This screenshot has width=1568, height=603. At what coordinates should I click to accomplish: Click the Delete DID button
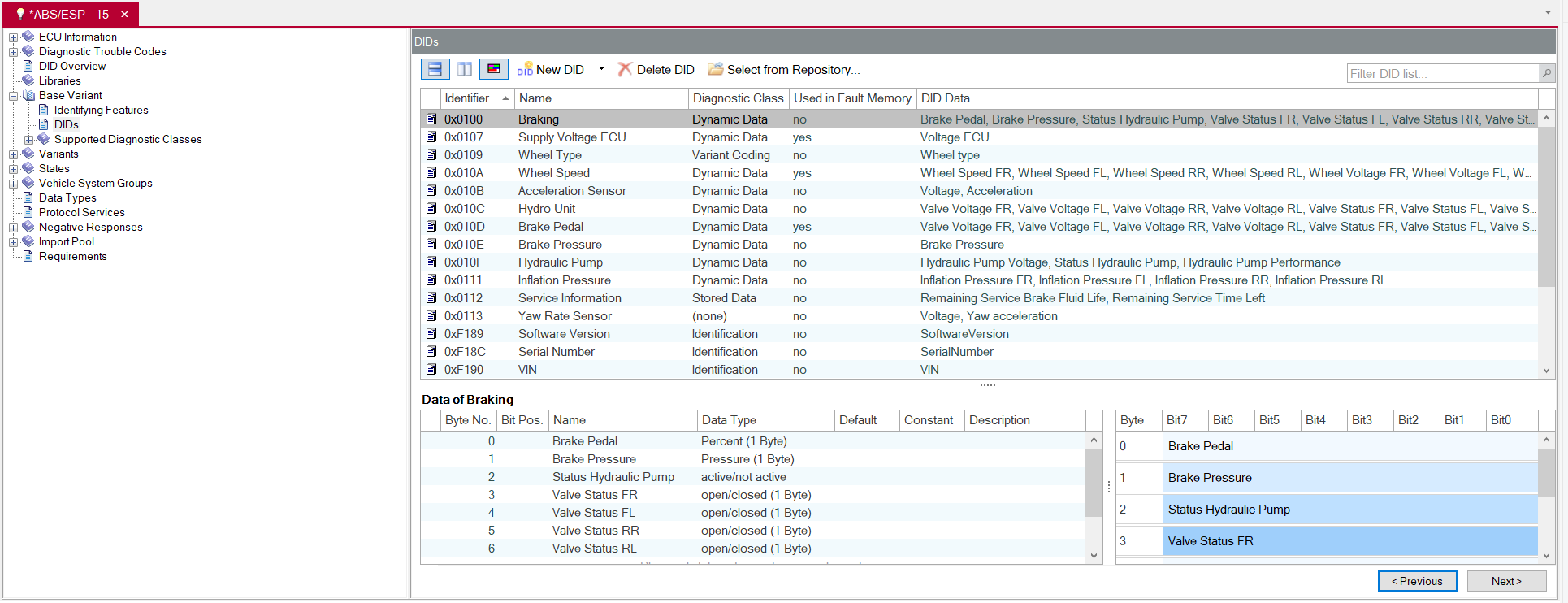coord(656,70)
